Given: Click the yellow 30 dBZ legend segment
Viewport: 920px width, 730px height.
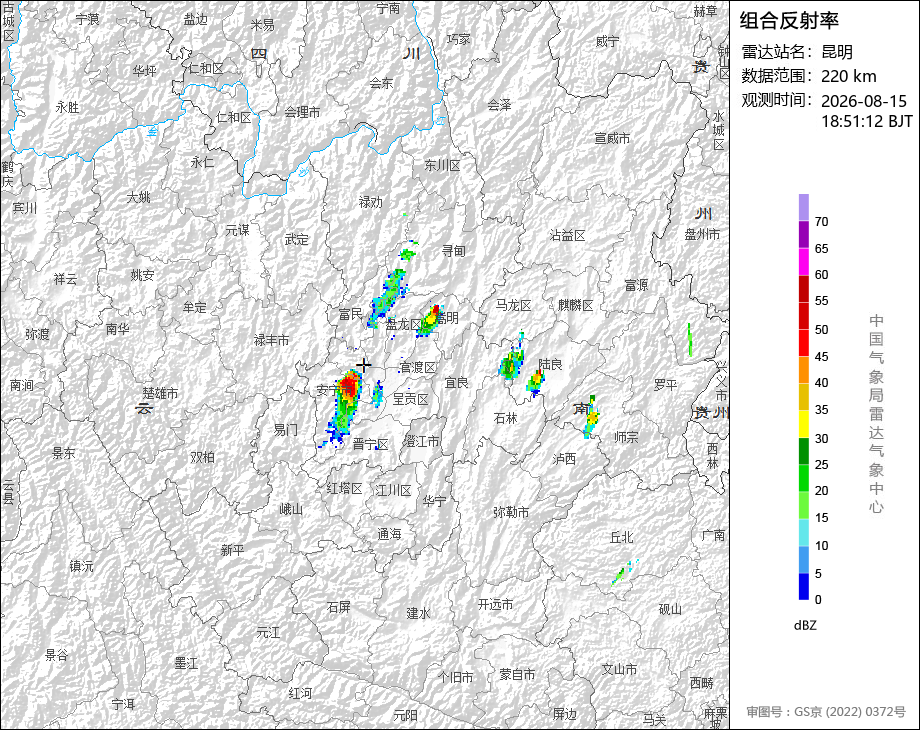Looking at the screenshot, I should coord(804,423).
